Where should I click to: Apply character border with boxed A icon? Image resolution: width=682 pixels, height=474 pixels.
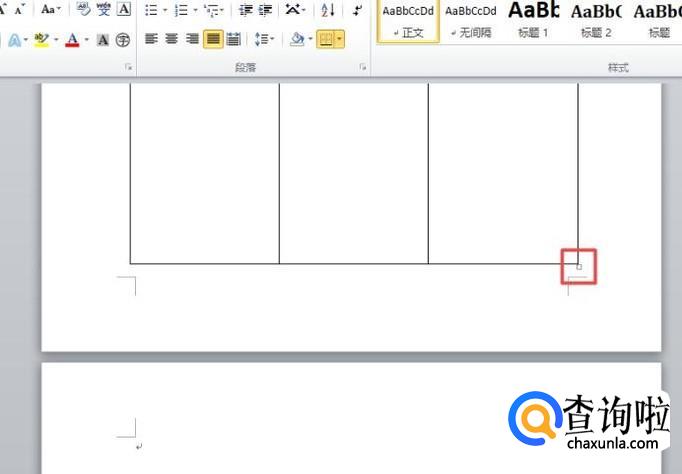(124, 9)
